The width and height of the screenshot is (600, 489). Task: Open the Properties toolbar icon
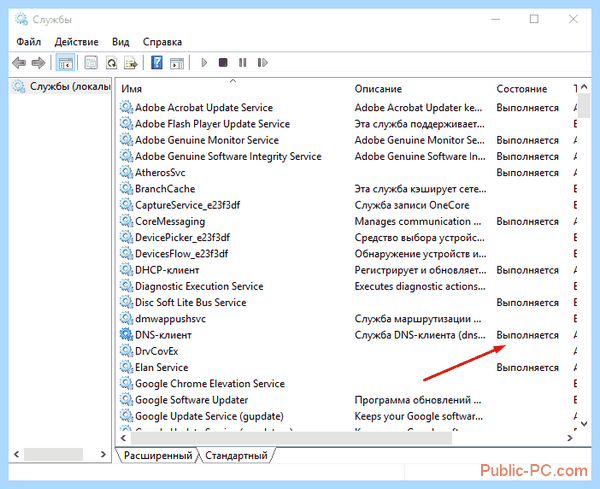91,62
